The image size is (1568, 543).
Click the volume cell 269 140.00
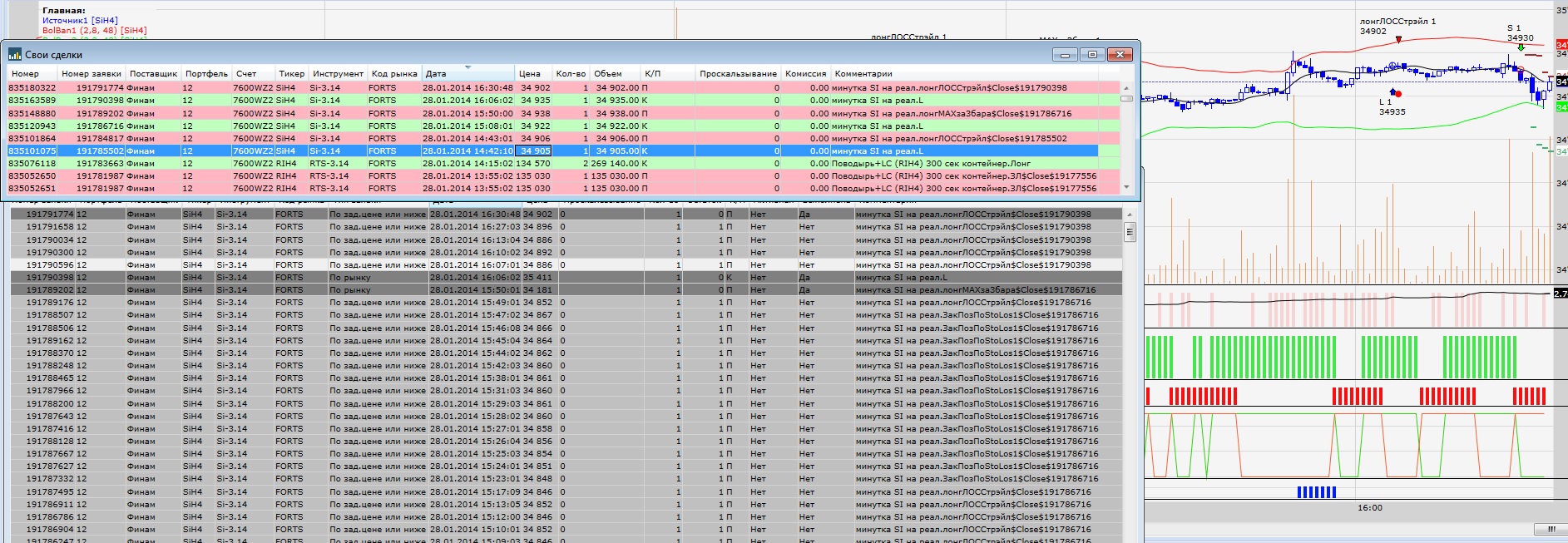pyautogui.click(x=616, y=163)
